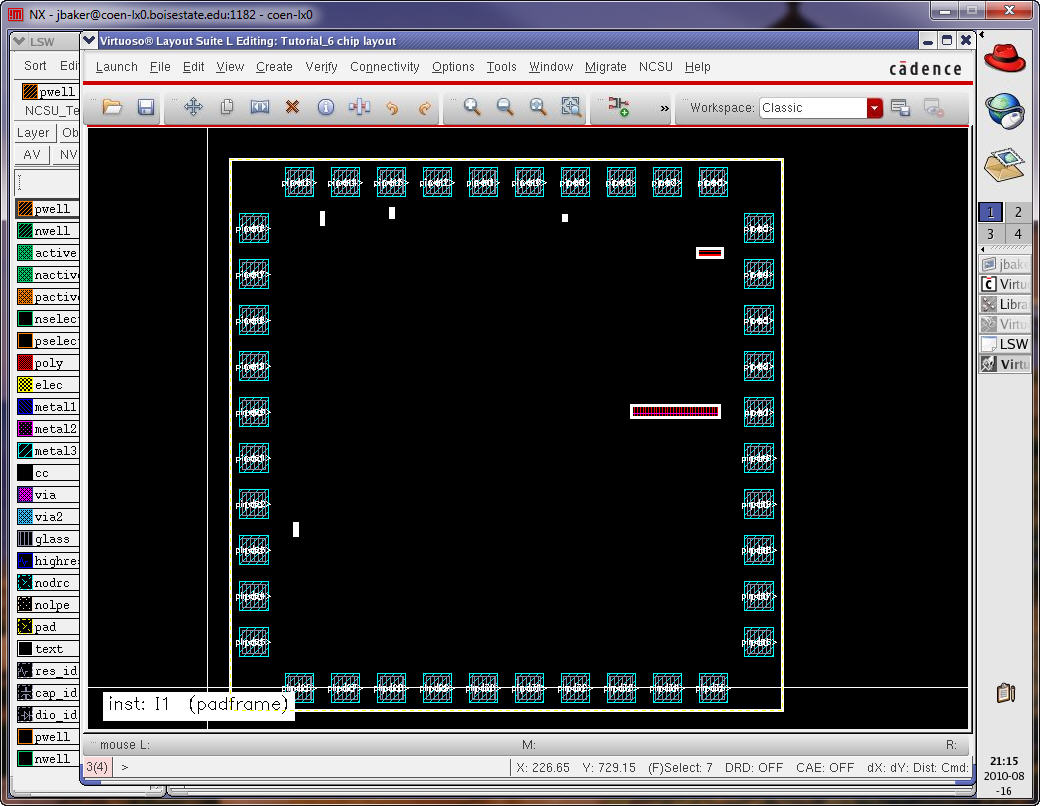Open the Create menu

(274, 67)
